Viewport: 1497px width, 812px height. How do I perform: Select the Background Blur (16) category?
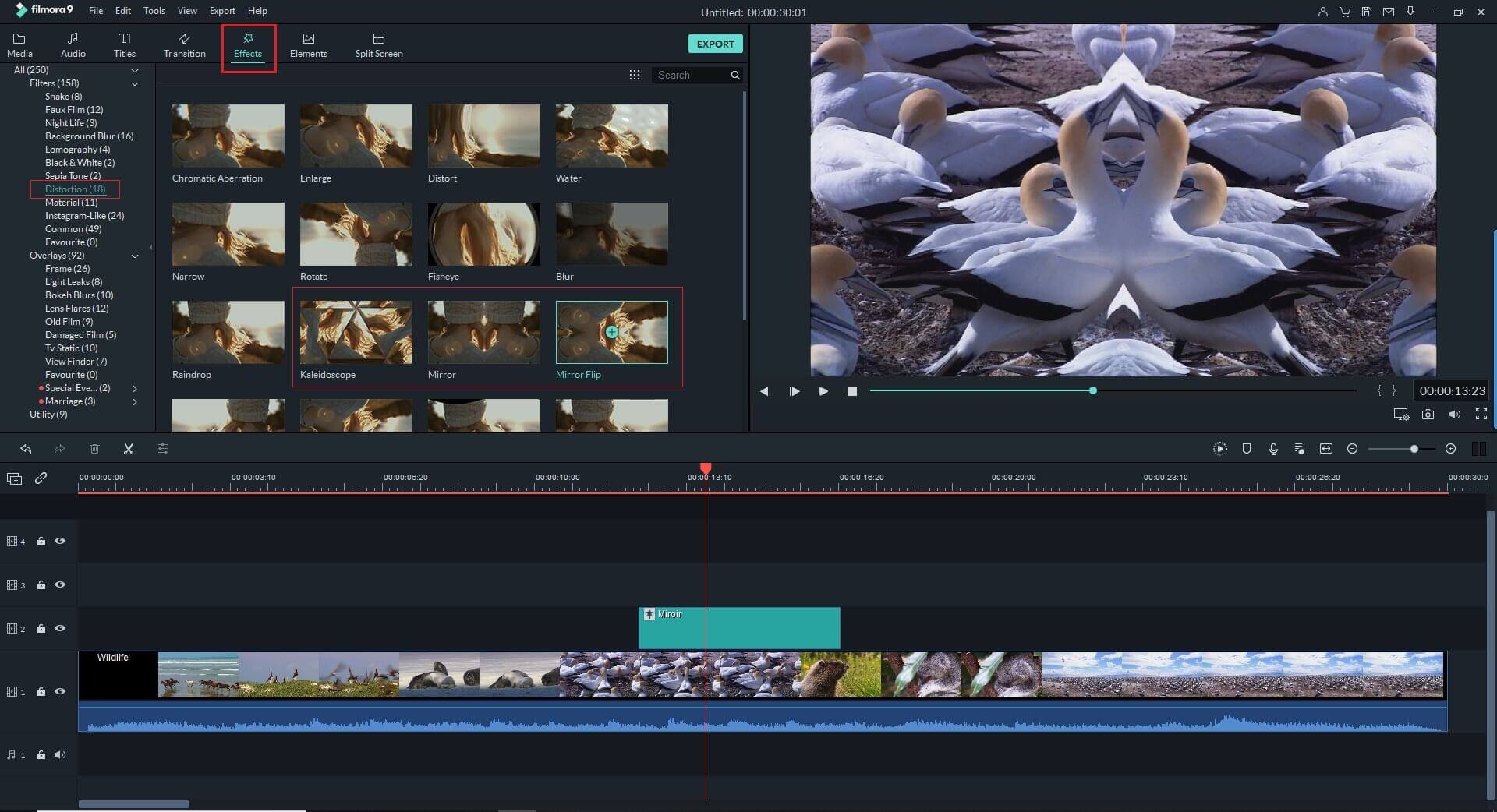[89, 136]
